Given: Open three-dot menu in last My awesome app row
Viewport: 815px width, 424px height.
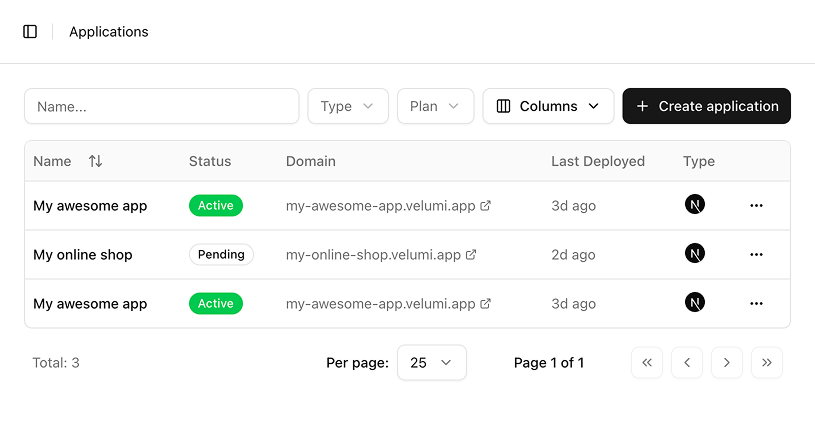Looking at the screenshot, I should (756, 303).
